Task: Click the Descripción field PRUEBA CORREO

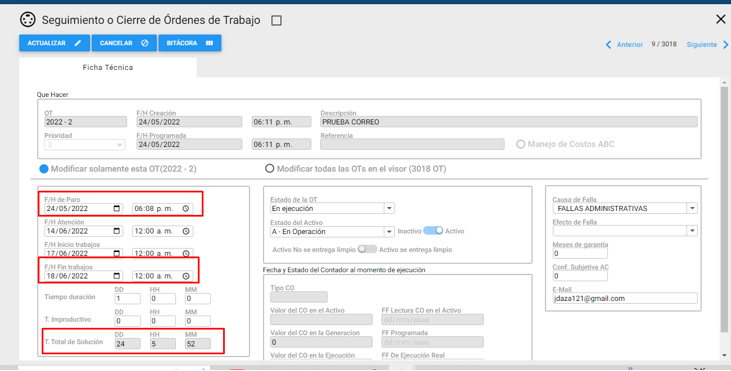Action: click(509, 122)
